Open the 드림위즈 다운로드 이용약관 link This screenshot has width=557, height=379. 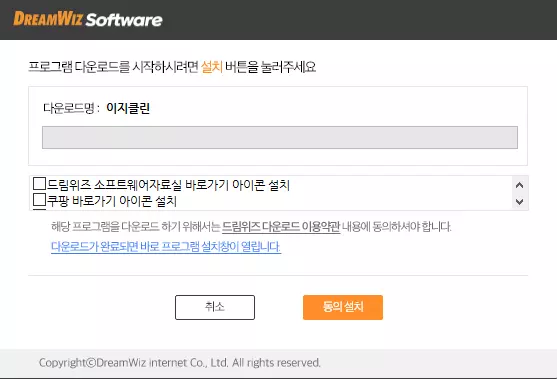(281, 226)
